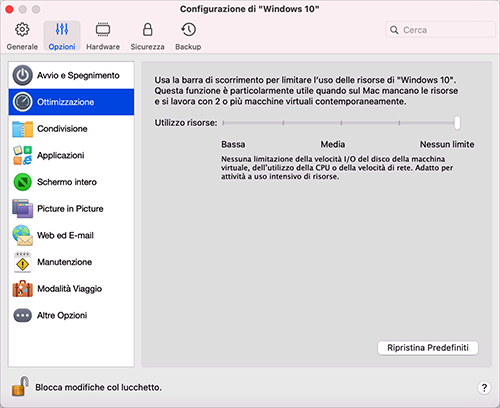The image size is (500, 408).
Task: Click the Web ed E-mail globe icon
Action: click(x=22, y=235)
